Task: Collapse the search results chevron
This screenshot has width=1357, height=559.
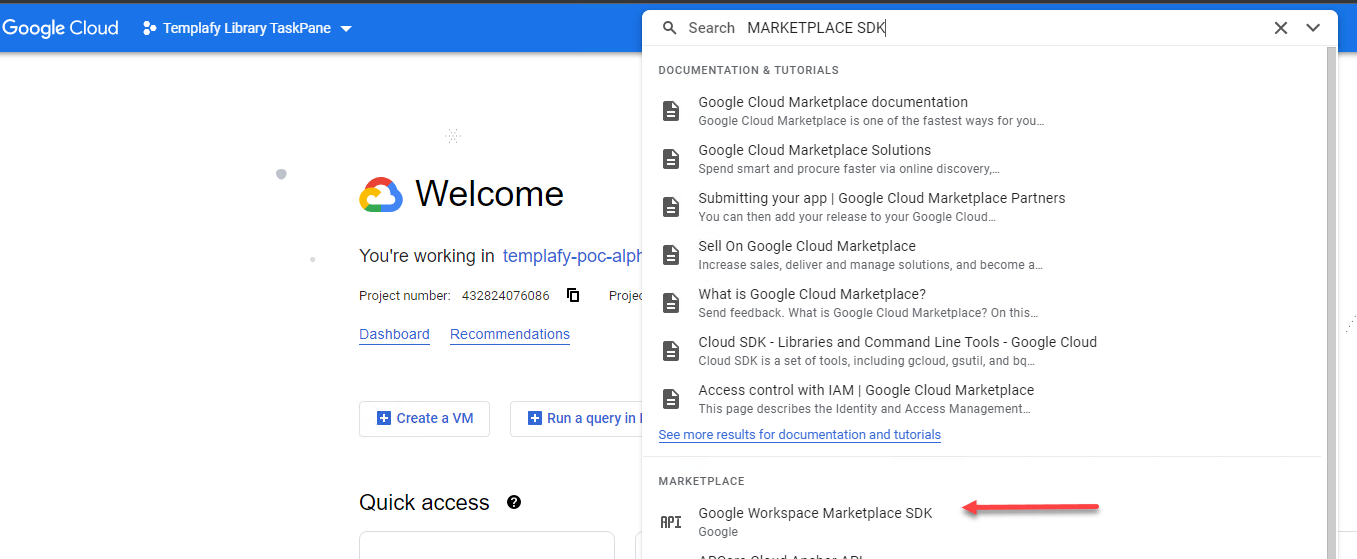Action: coord(1314,28)
